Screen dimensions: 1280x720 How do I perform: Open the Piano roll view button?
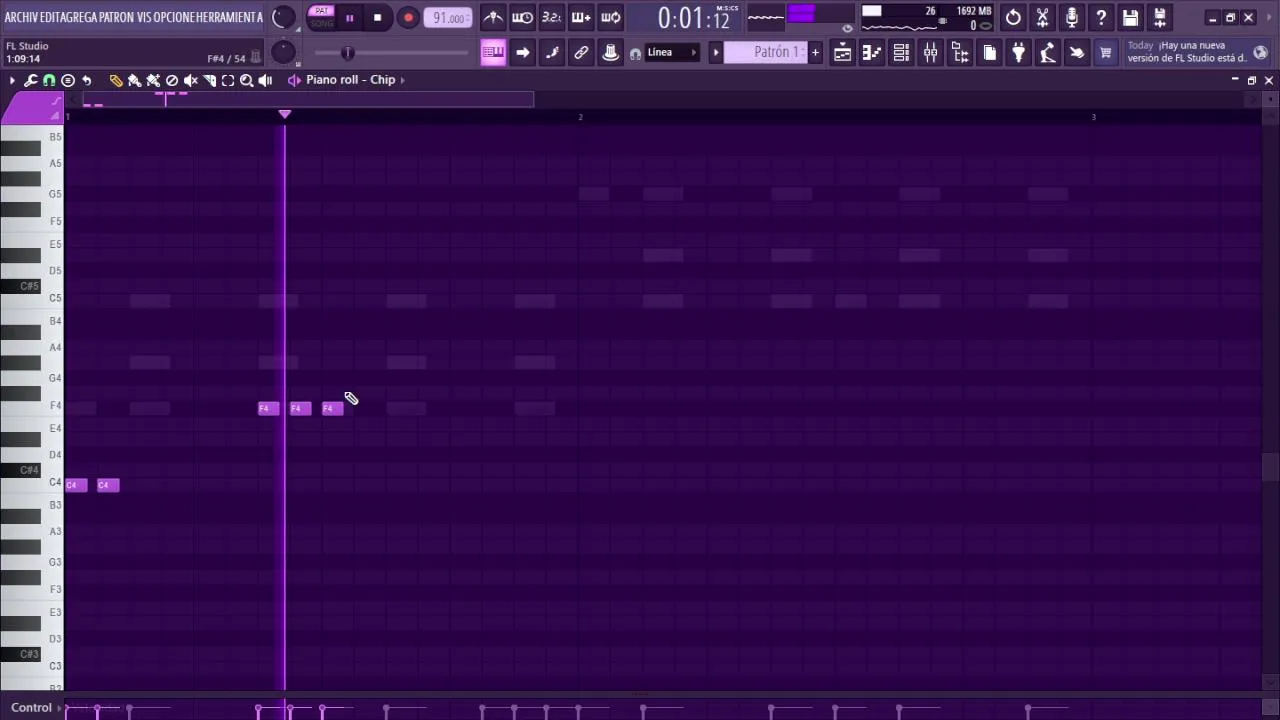pyautogui.click(x=872, y=53)
